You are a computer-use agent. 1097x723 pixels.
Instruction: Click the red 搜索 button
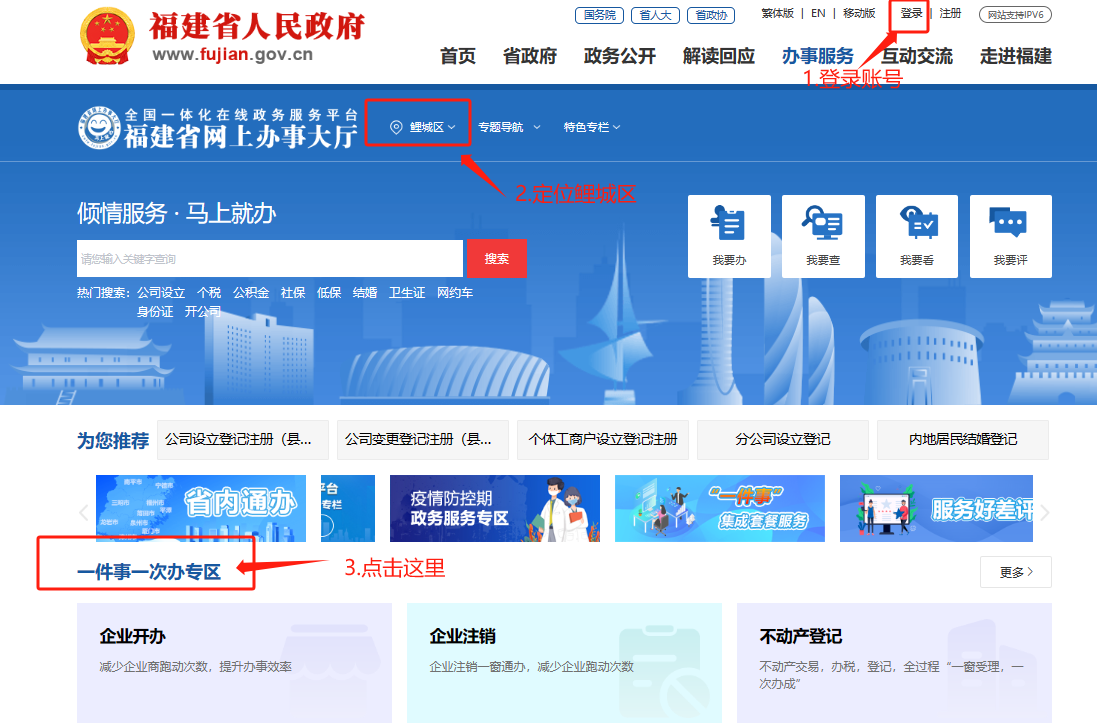(x=497, y=259)
